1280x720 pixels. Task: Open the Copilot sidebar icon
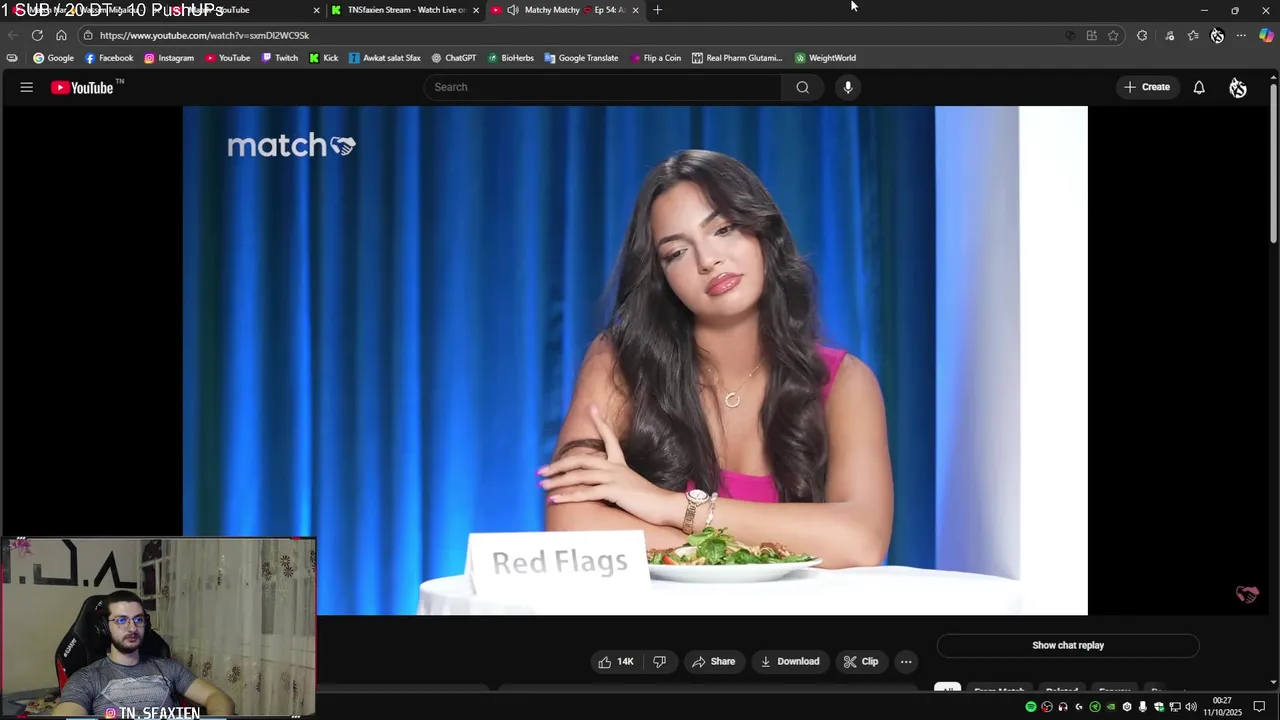[x=1266, y=35]
